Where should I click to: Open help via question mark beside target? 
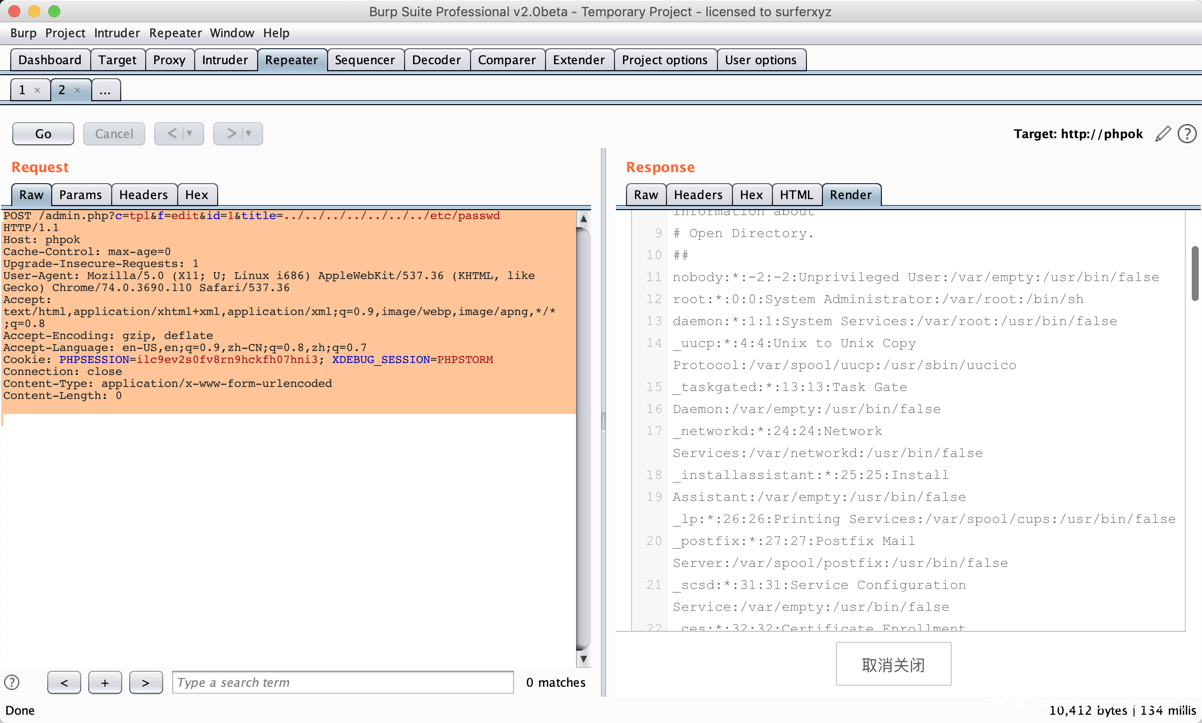[1187, 134]
